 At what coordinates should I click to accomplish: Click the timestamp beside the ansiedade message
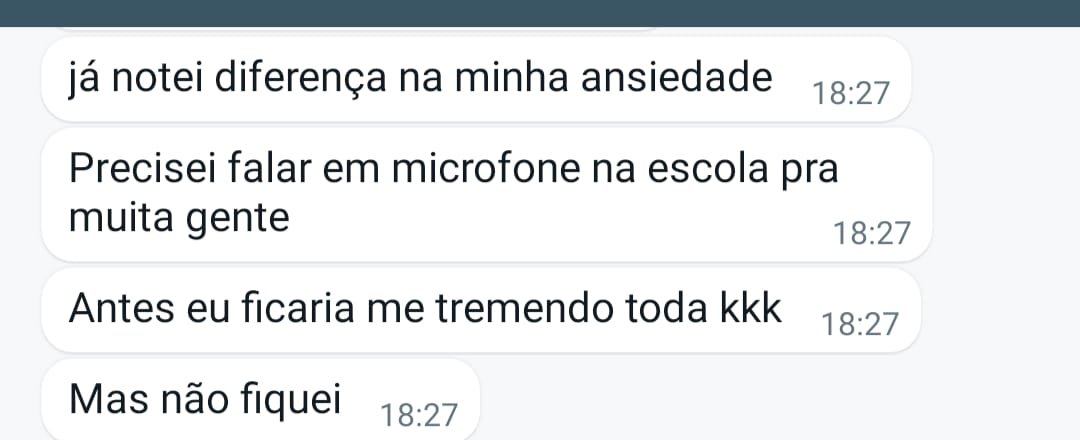(850, 94)
